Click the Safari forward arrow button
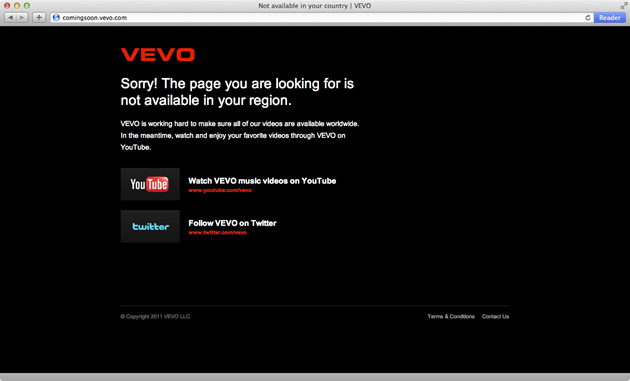Screen dimensions: 630x381 tap(22, 18)
